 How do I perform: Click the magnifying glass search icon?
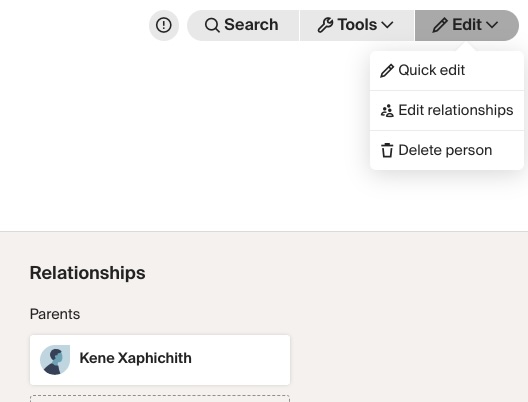212,25
